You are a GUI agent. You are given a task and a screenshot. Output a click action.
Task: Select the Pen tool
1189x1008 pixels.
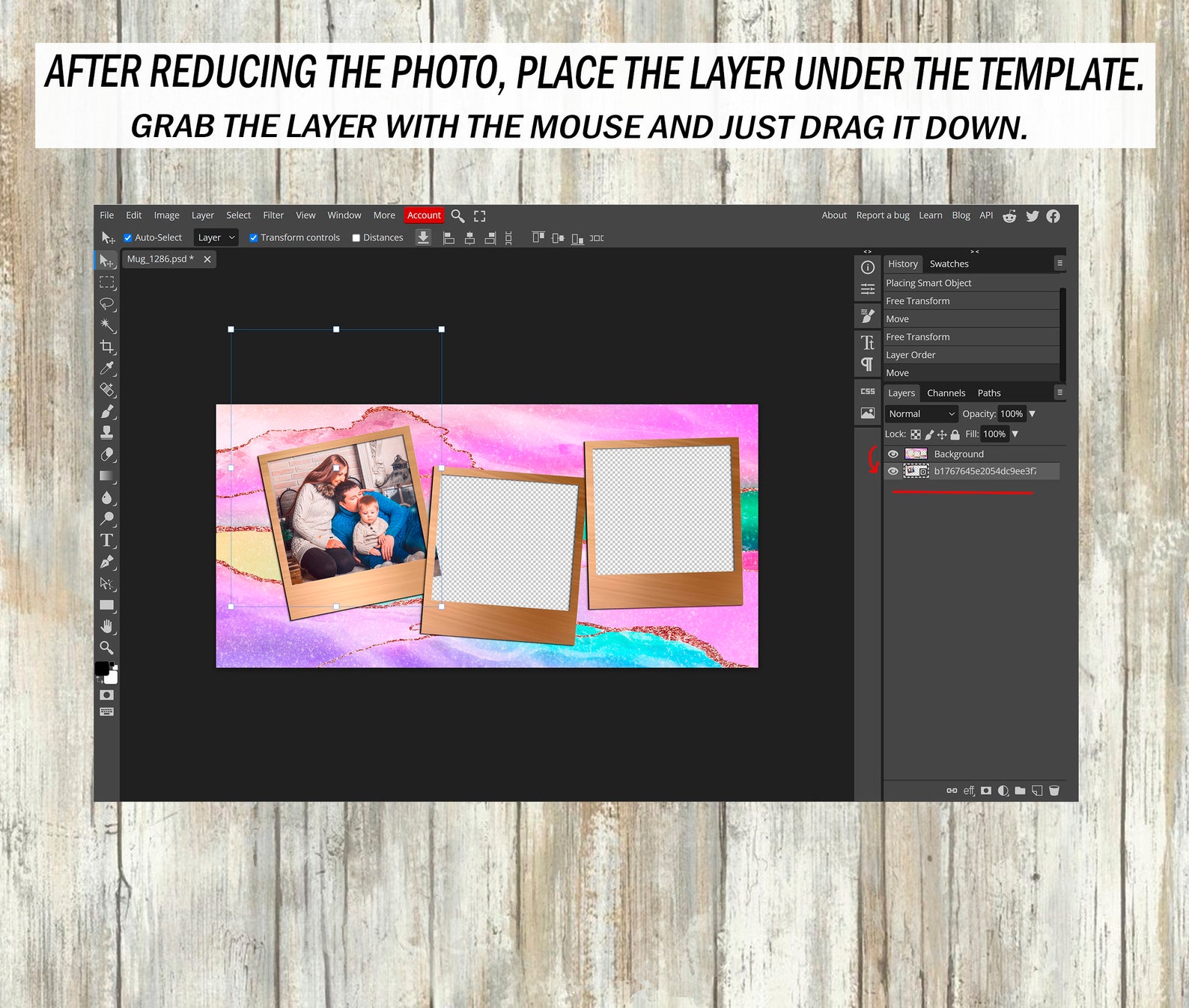tap(107, 562)
